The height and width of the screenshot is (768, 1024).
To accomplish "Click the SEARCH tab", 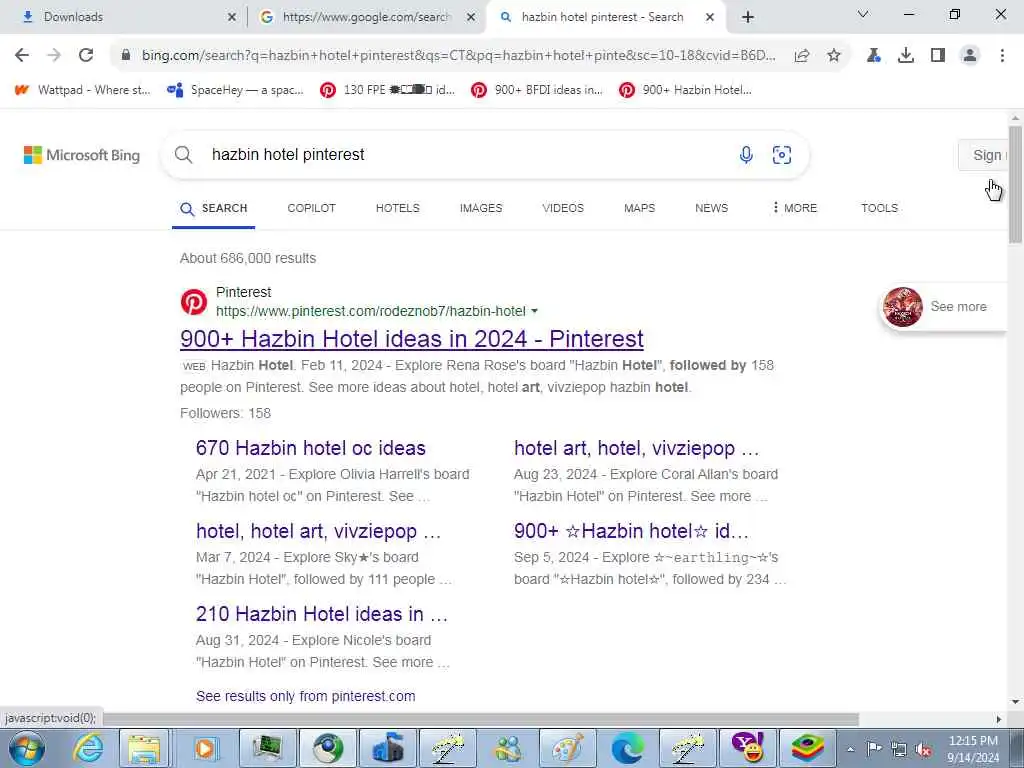I will tap(214, 209).
